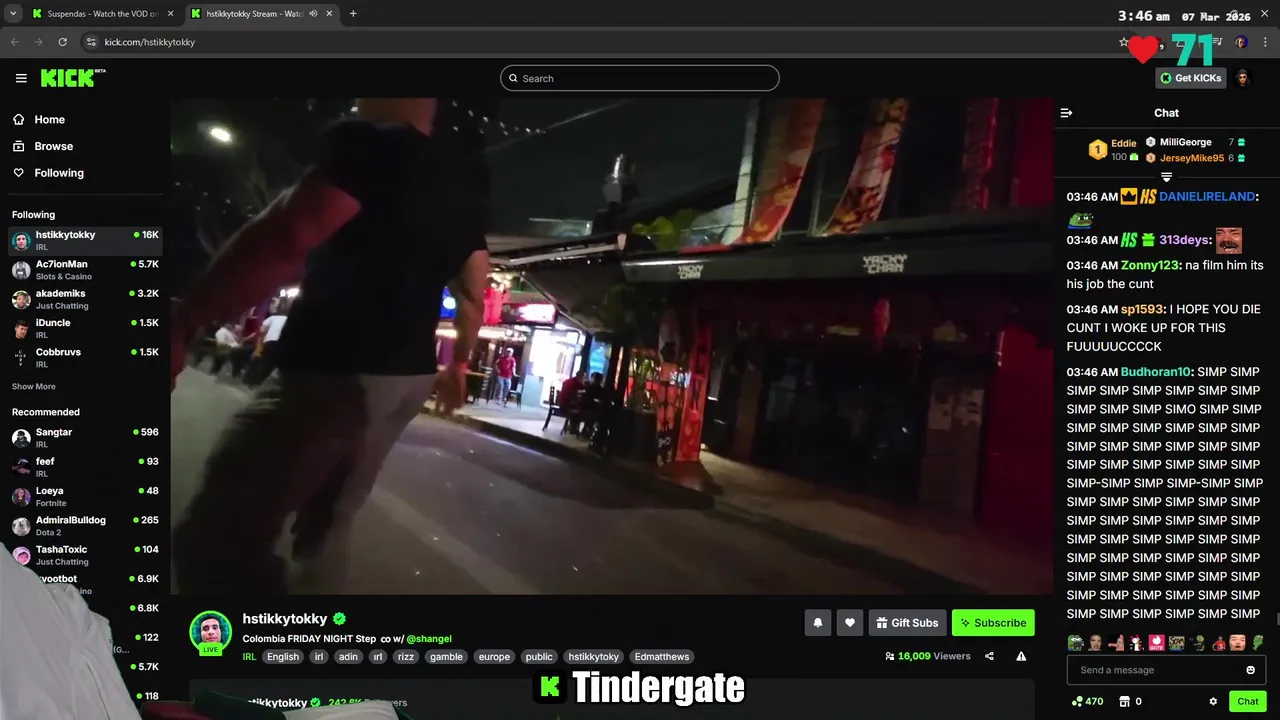
Task: Select the Pepe camera emote in quick emotes
Action: 1075,642
